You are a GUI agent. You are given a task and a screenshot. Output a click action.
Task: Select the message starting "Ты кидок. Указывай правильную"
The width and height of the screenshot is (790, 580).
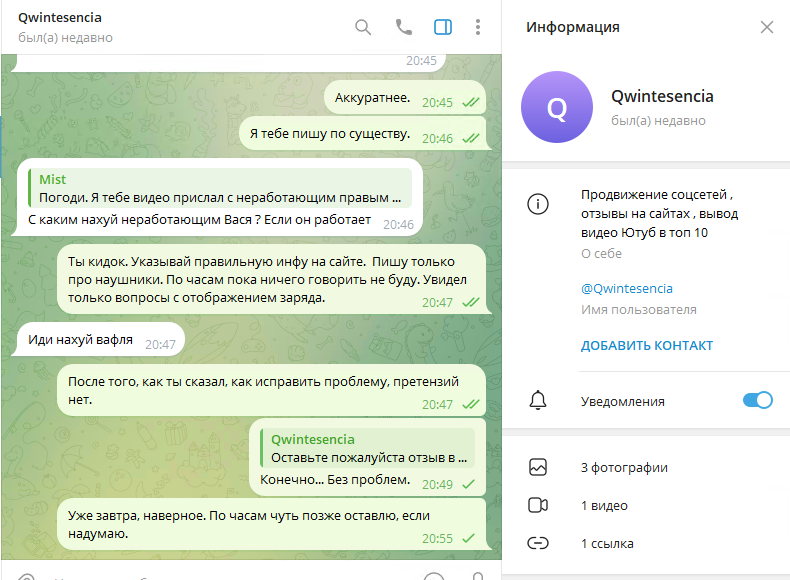pos(272,279)
